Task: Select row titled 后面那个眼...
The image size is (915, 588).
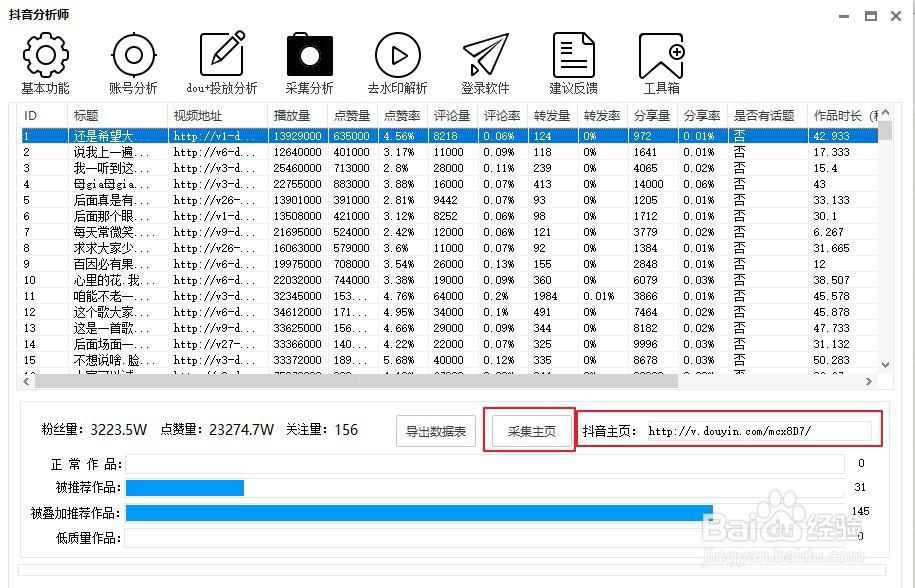Action: pos(448,216)
